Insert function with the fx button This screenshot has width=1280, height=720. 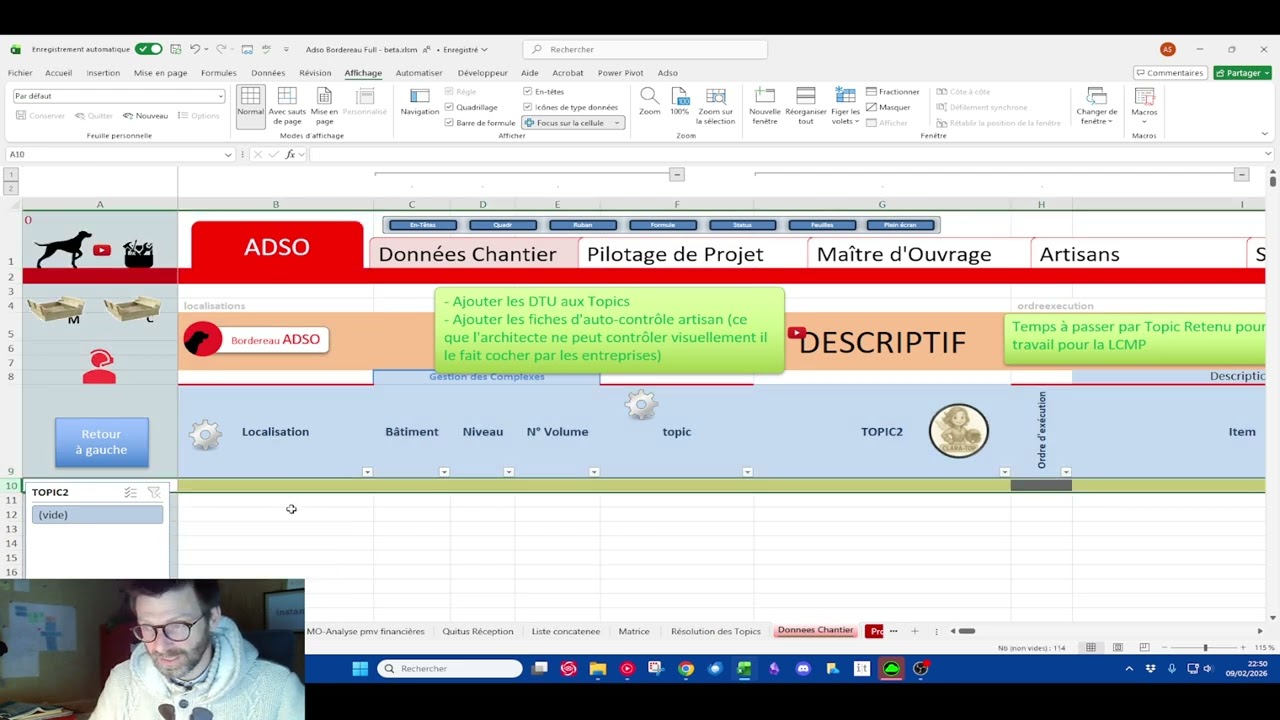[290, 154]
